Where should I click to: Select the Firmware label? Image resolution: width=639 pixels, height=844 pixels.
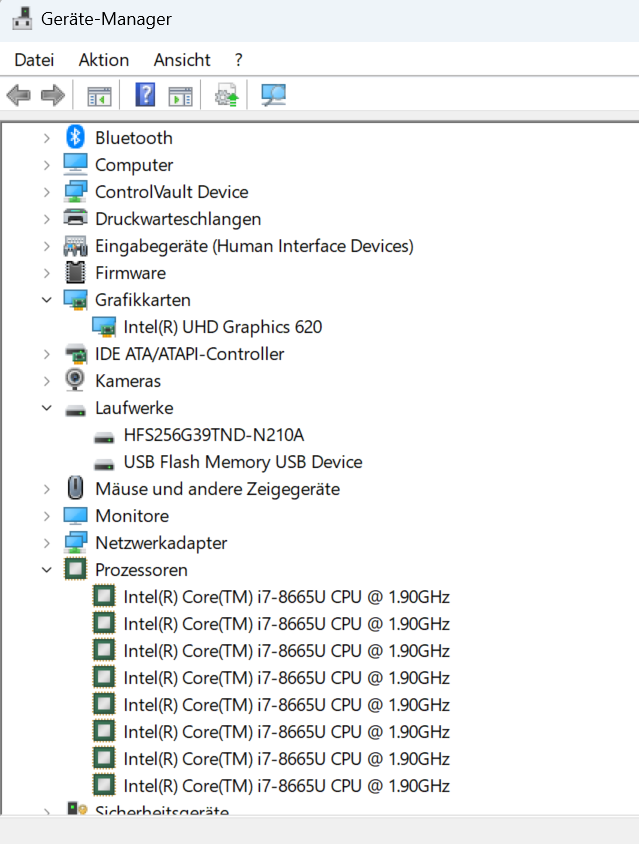point(131,273)
